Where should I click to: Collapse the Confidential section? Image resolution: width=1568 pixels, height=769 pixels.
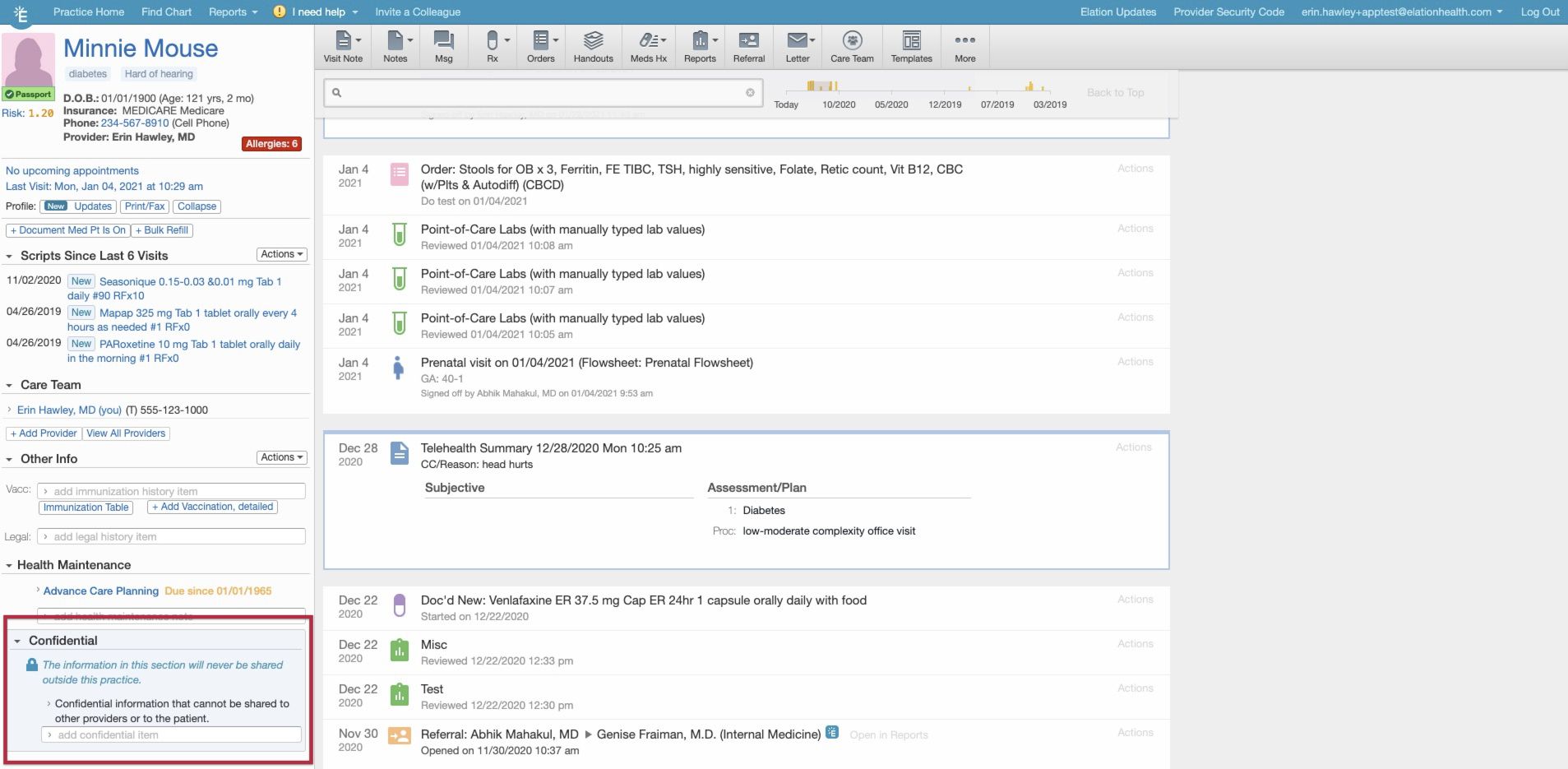17,641
